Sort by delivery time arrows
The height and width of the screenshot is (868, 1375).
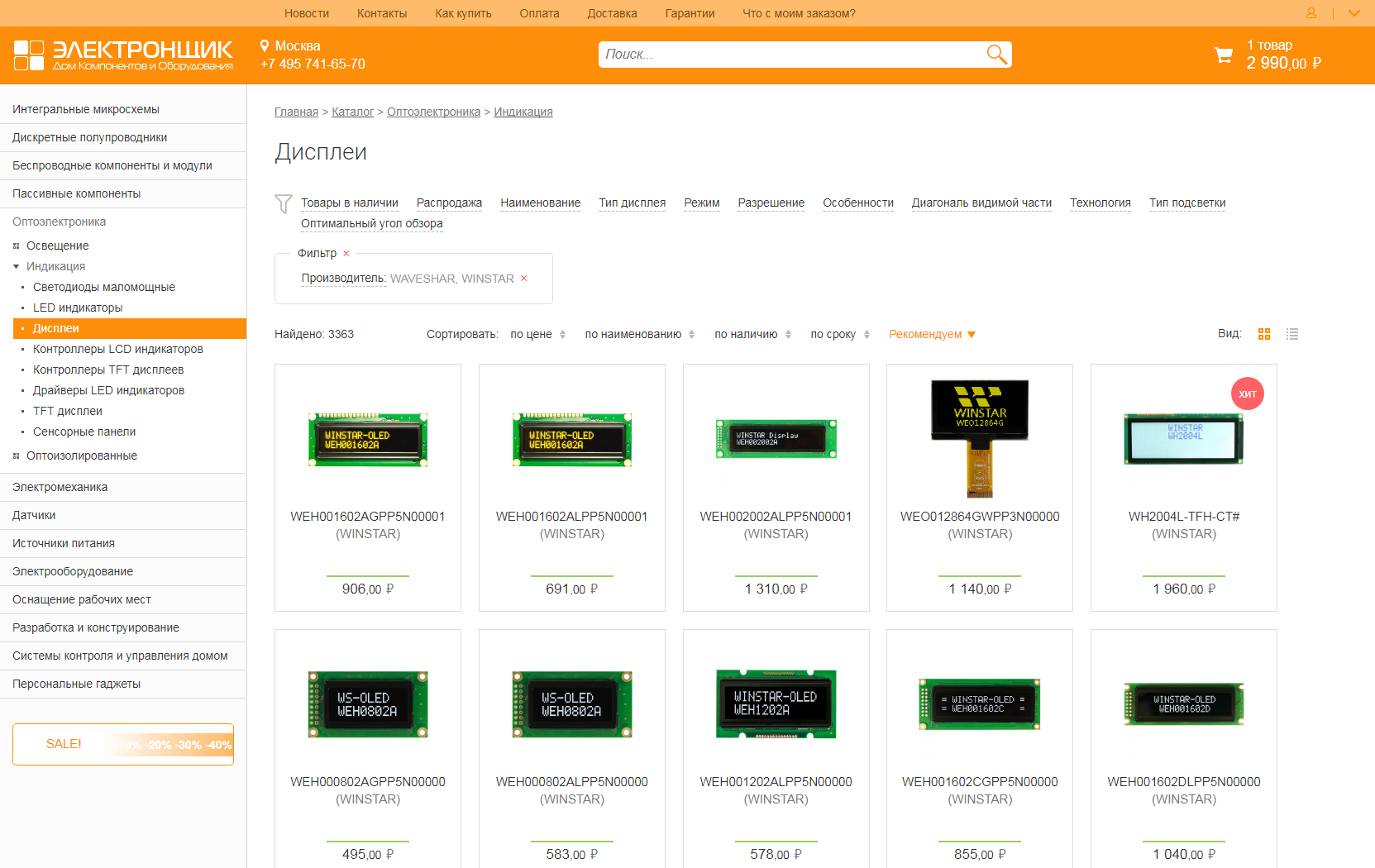click(867, 335)
